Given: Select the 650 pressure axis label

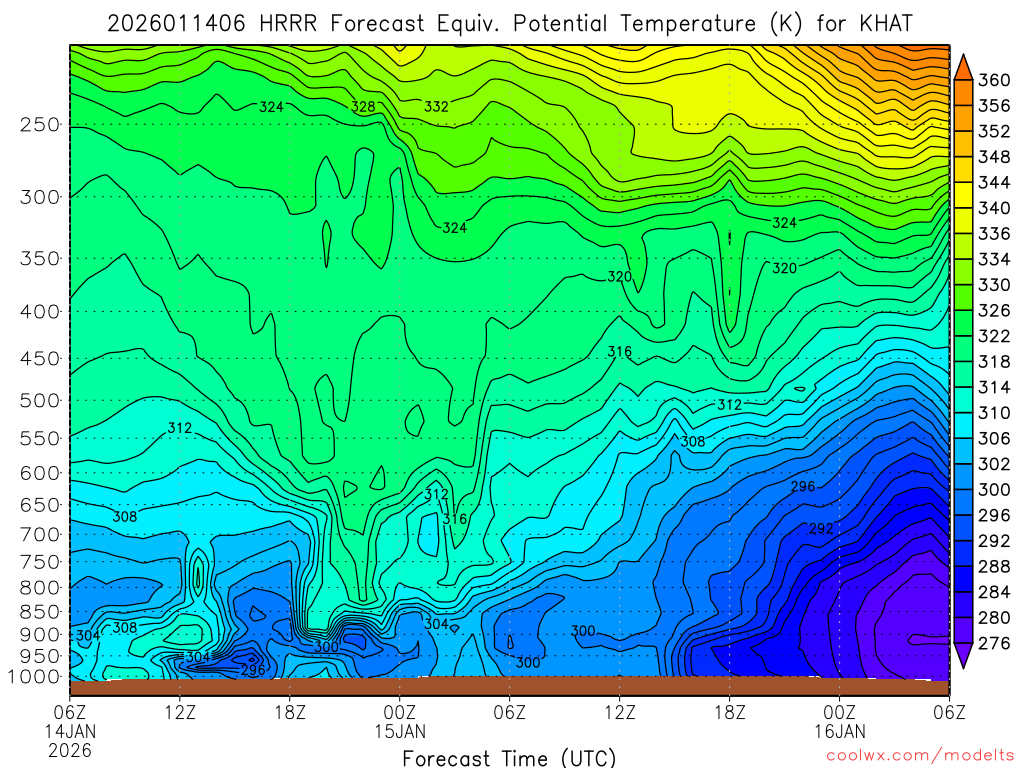Looking at the screenshot, I should pos(40,505).
